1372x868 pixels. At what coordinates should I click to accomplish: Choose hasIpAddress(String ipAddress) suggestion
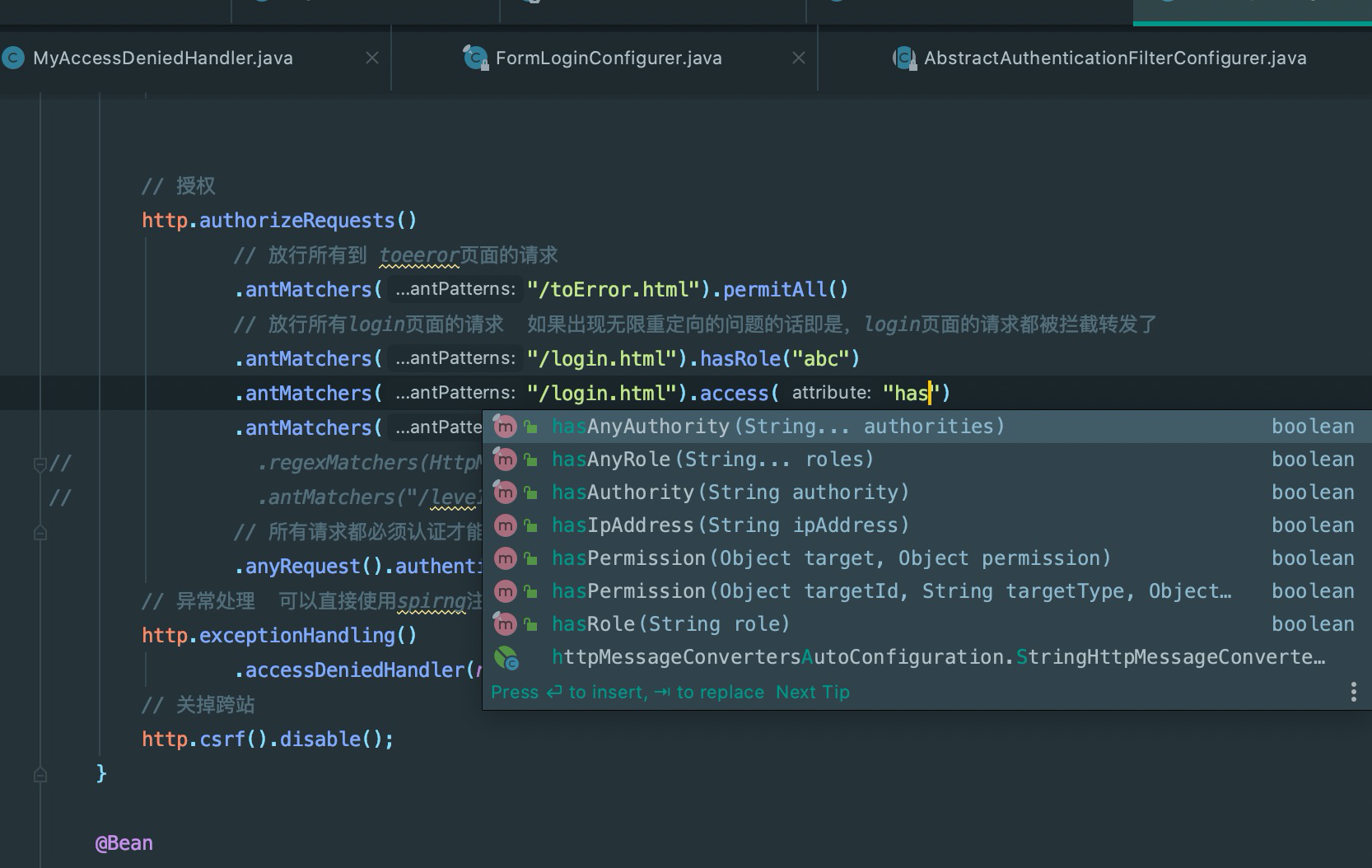[x=926, y=525]
